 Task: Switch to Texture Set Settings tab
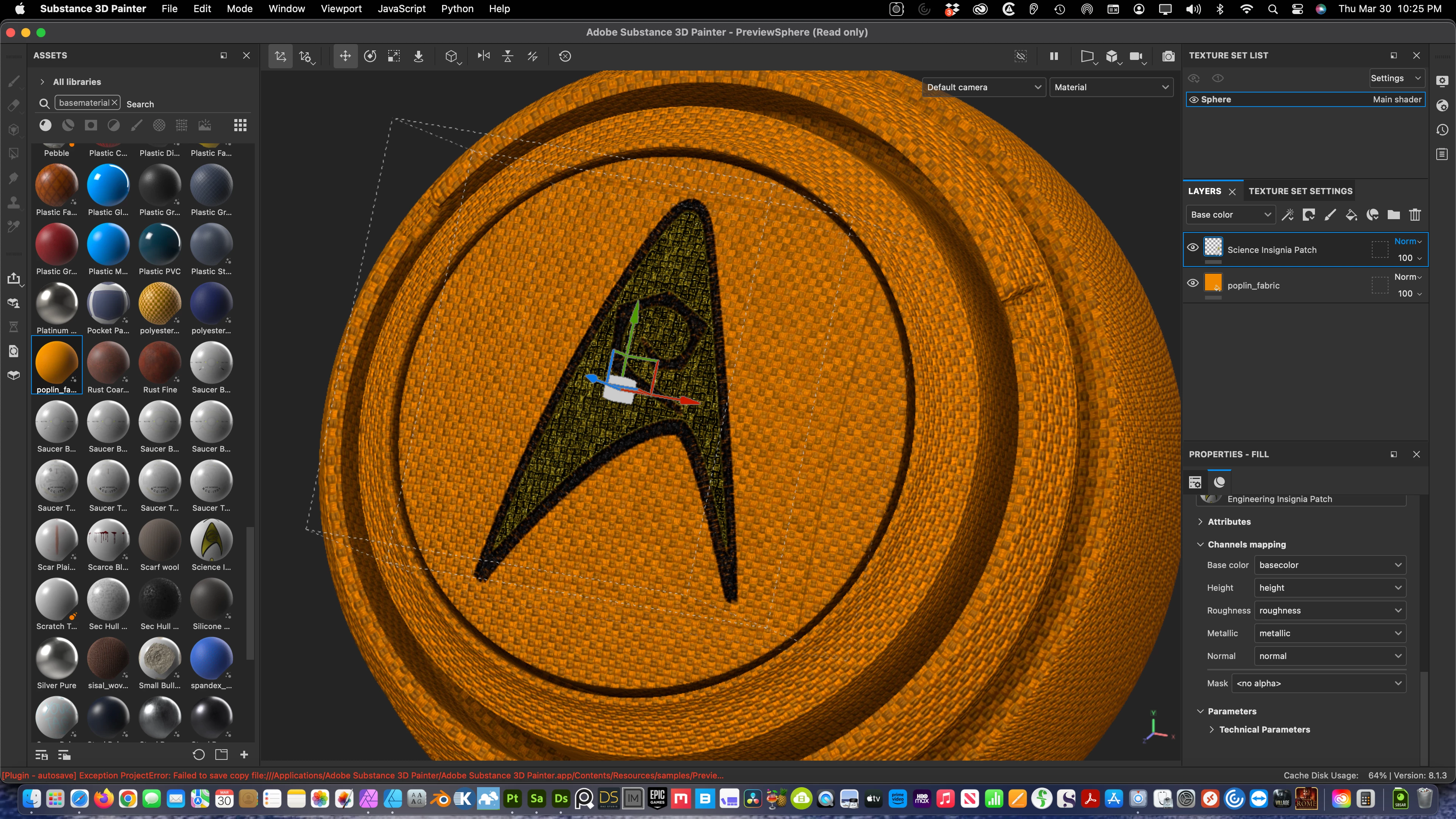click(x=1300, y=191)
